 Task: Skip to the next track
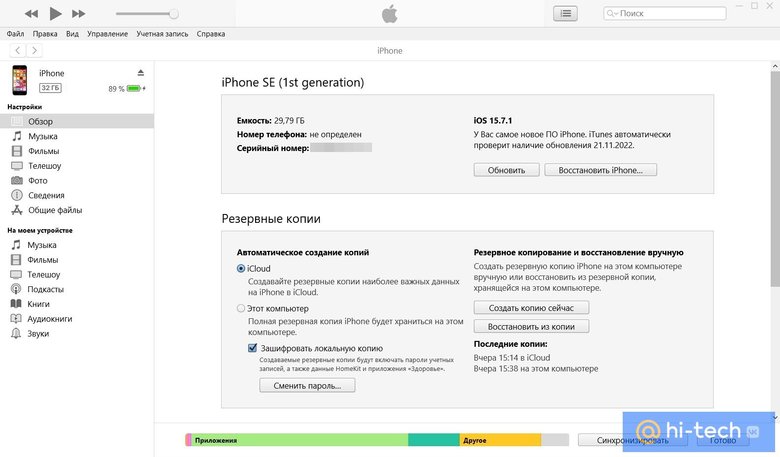(x=79, y=14)
